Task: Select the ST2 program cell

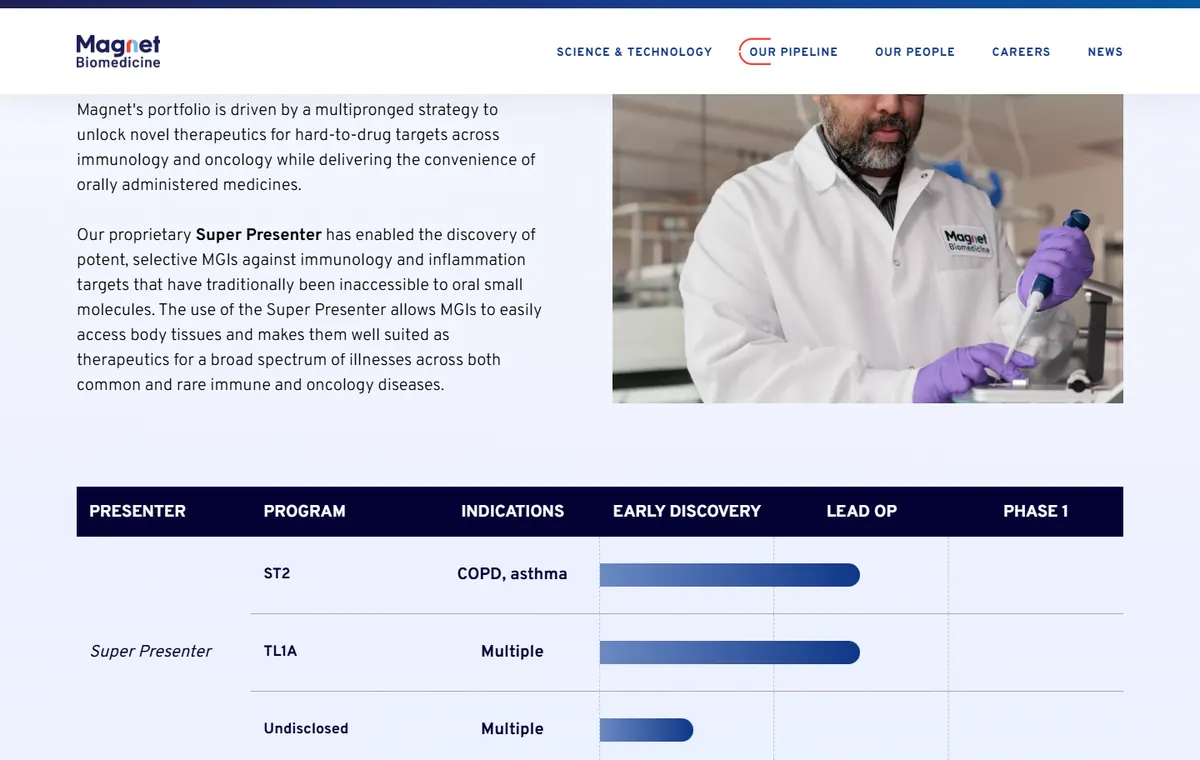Action: click(x=277, y=574)
